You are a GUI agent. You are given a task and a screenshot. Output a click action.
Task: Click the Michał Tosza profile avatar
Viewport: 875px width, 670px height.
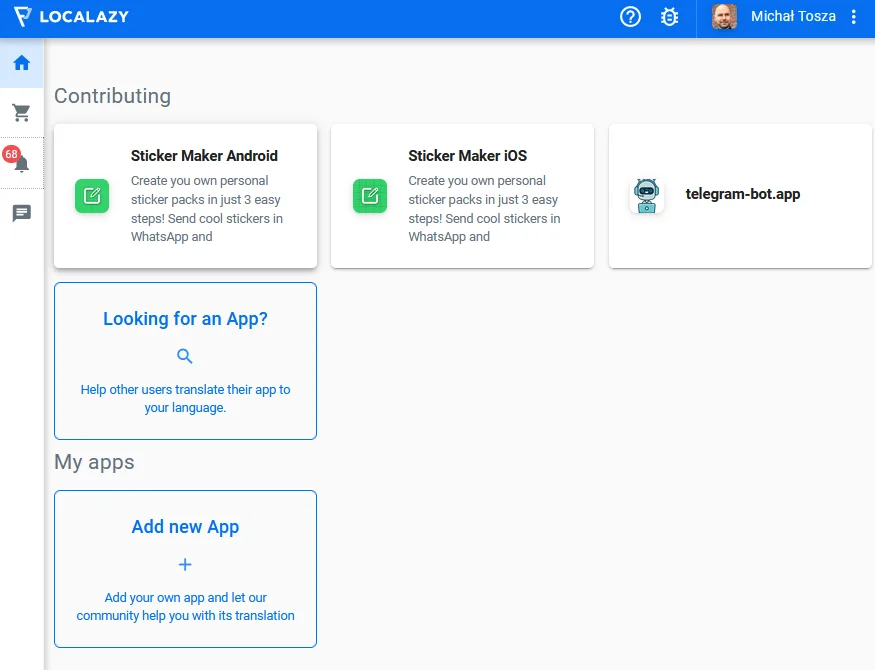[x=723, y=16]
